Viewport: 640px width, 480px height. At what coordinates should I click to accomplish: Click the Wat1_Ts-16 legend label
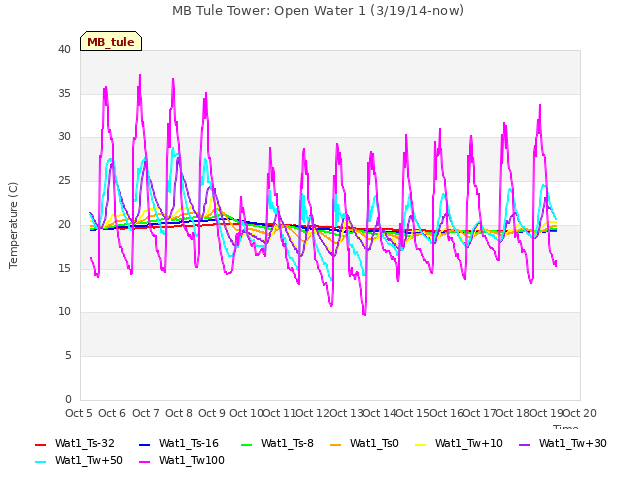pos(189,444)
